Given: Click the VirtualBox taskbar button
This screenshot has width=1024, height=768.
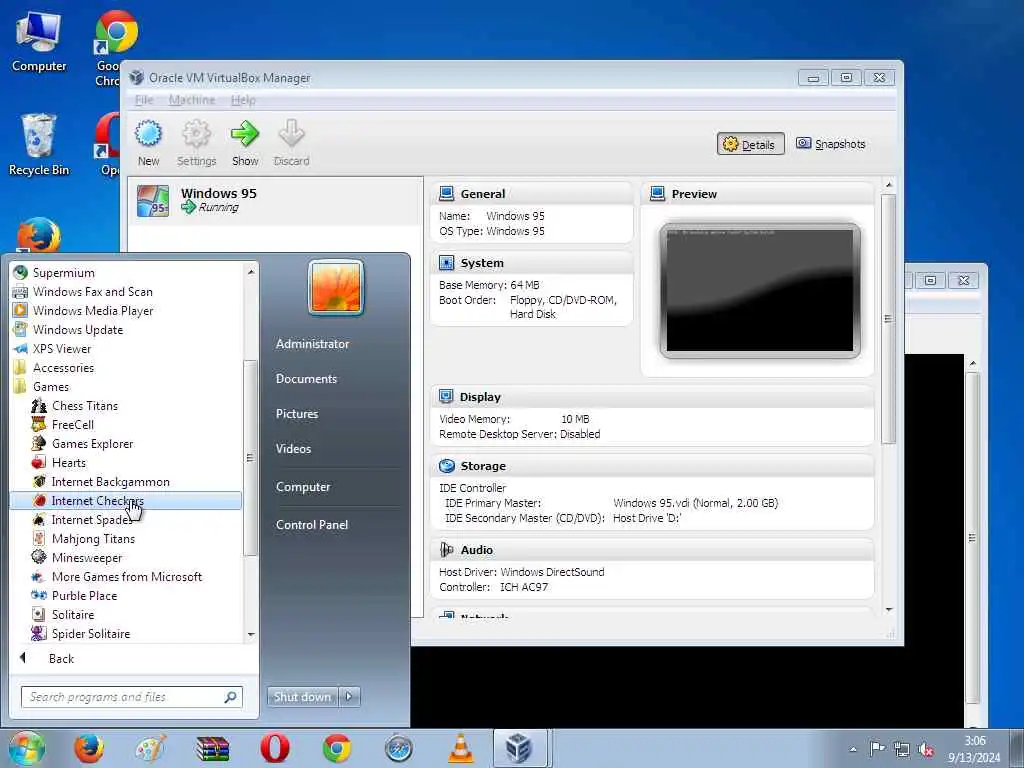Looking at the screenshot, I should 519,748.
